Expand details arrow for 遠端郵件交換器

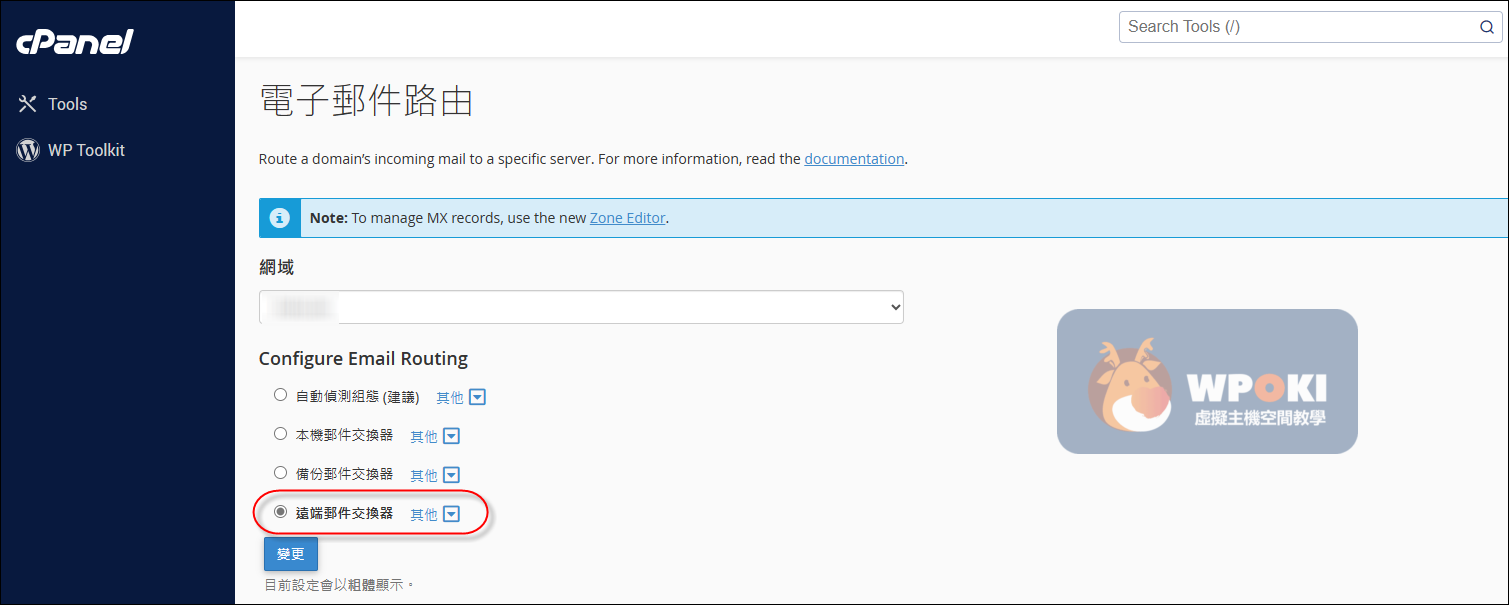coord(452,514)
